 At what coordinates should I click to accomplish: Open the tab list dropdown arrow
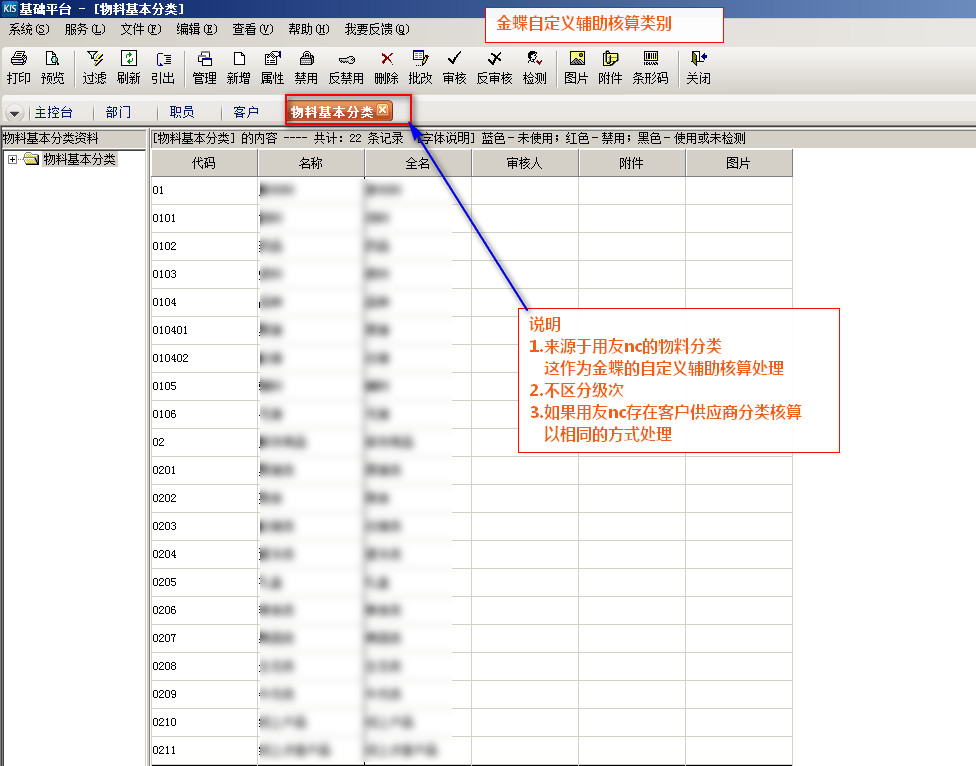(x=15, y=113)
